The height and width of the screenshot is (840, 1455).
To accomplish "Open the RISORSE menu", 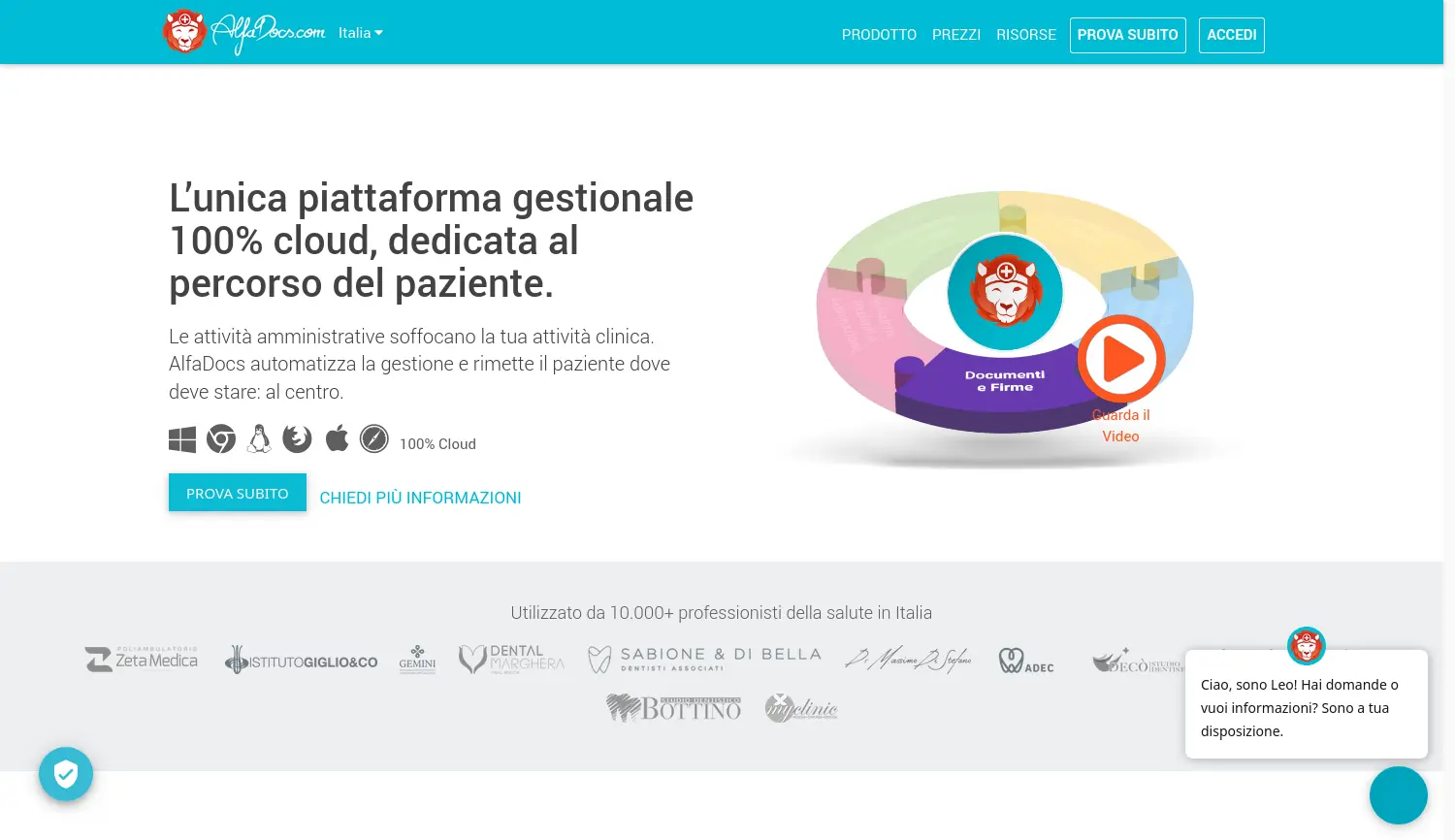I will [x=1026, y=35].
